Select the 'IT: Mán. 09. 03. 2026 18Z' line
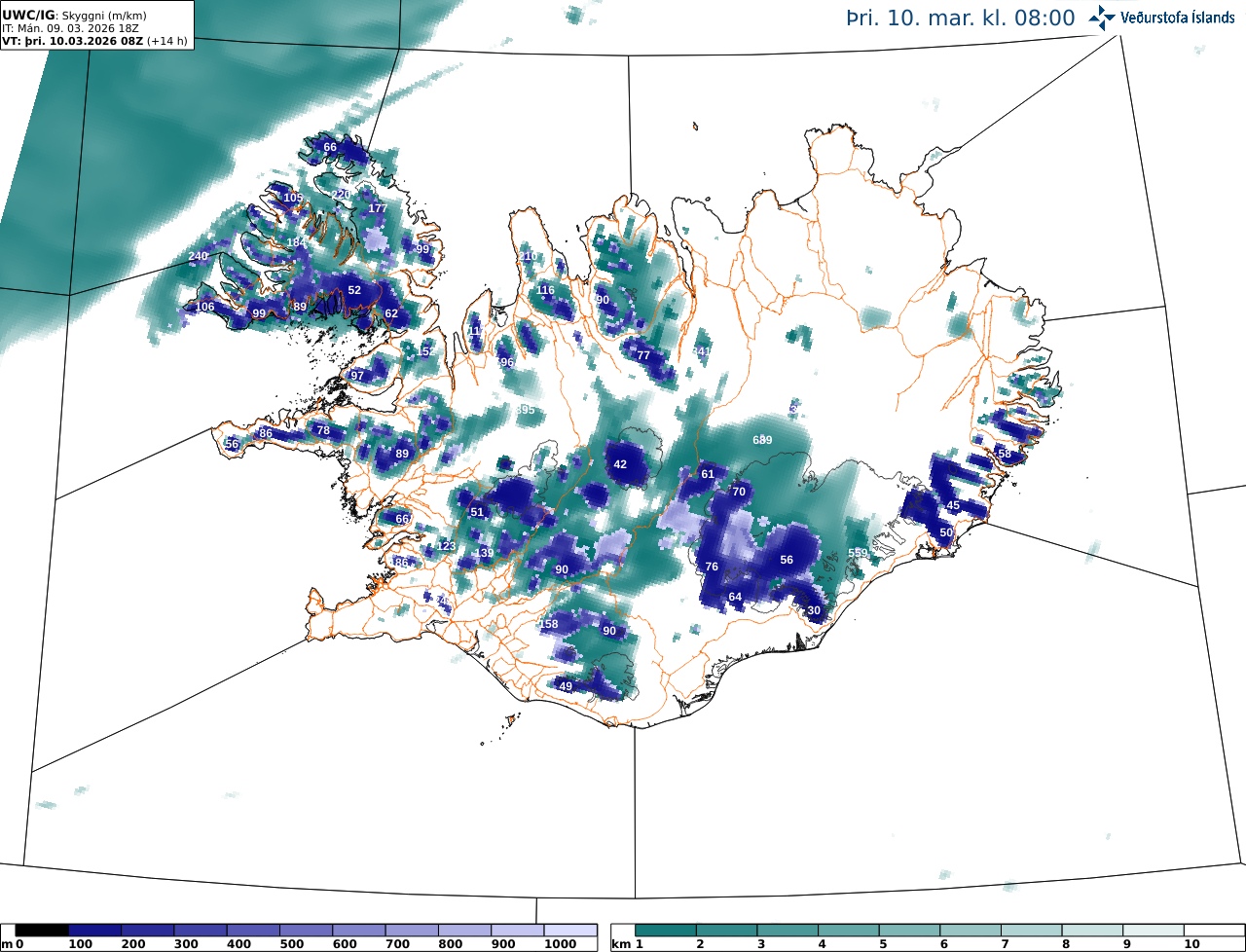1246x952 pixels. (70, 29)
